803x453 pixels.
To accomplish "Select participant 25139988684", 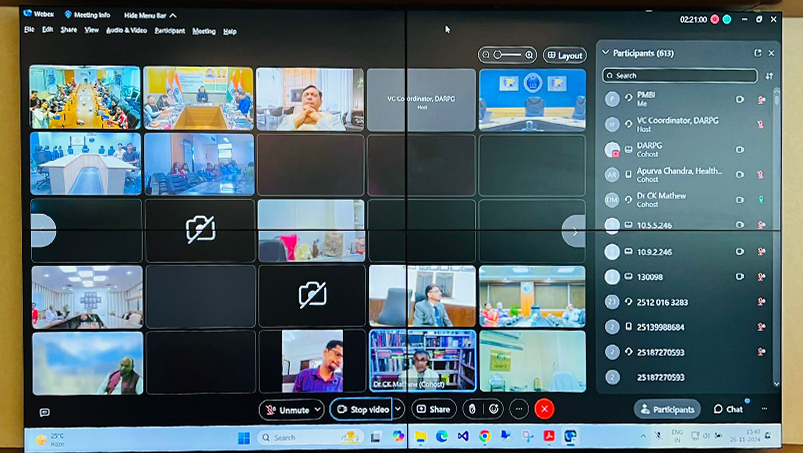I will tap(685, 327).
